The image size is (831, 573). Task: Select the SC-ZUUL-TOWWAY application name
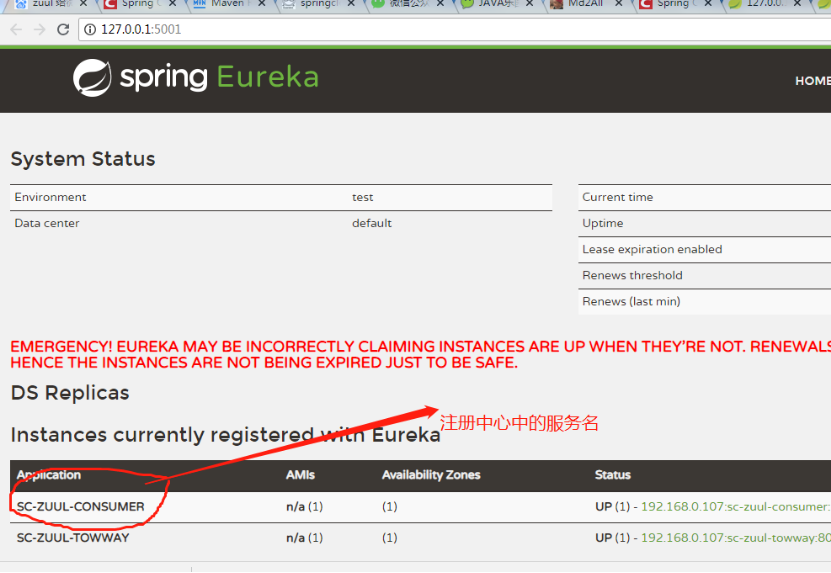73,538
